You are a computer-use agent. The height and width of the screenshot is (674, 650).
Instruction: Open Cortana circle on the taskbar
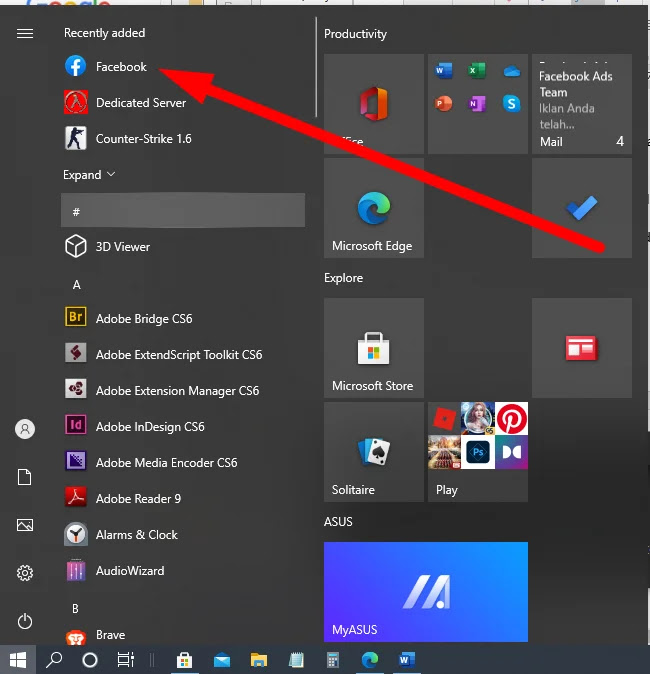coord(90,659)
